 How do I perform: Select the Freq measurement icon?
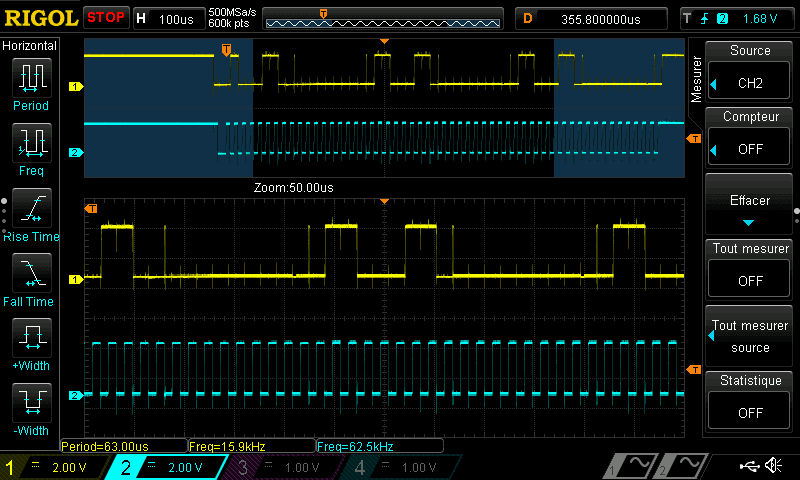32,142
